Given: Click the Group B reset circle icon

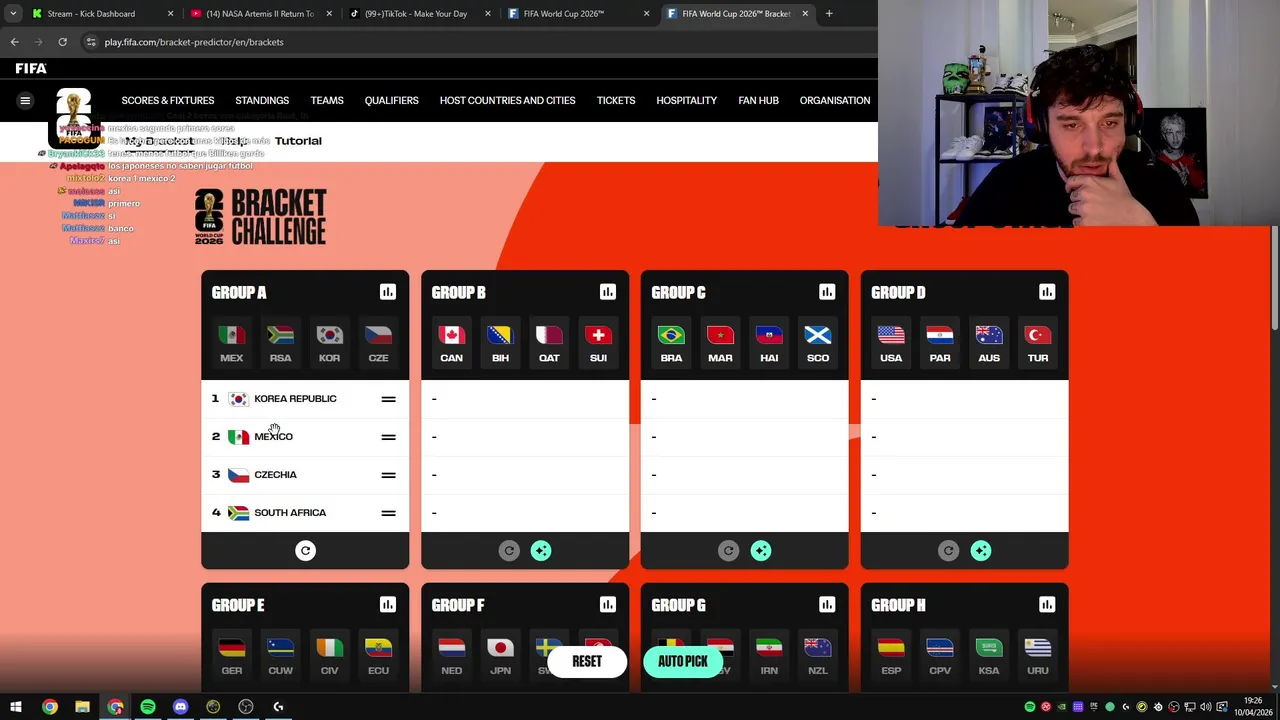Looking at the screenshot, I should point(509,551).
